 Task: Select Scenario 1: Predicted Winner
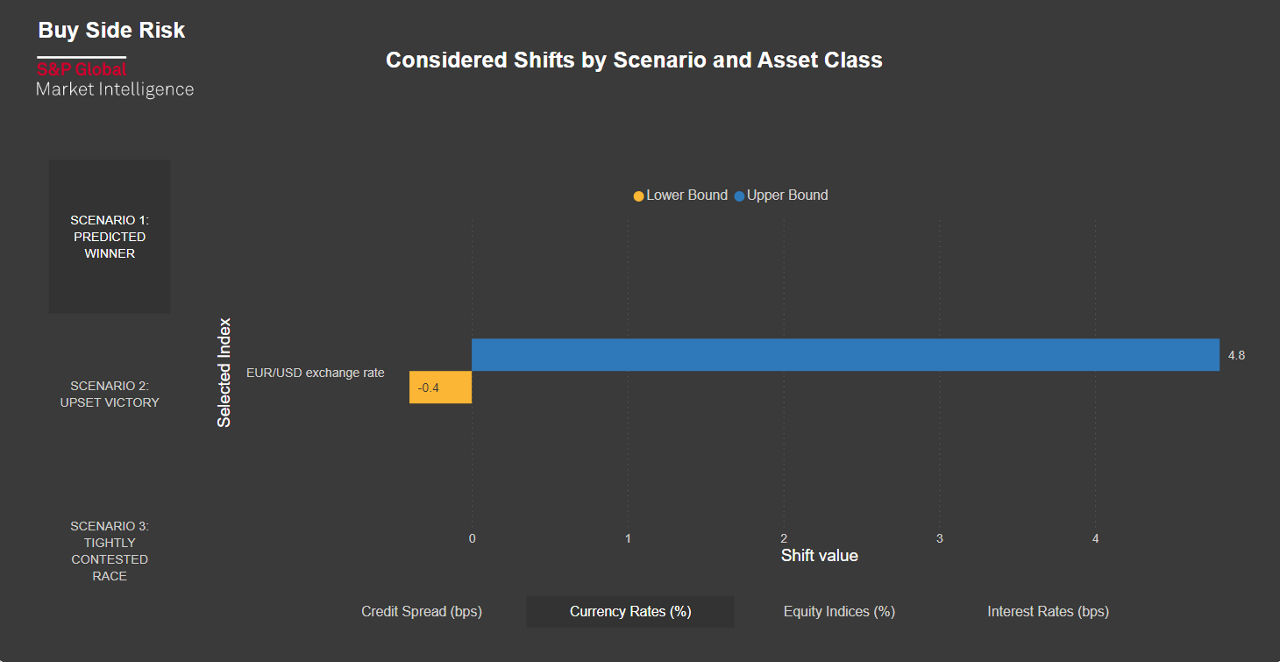coord(109,237)
